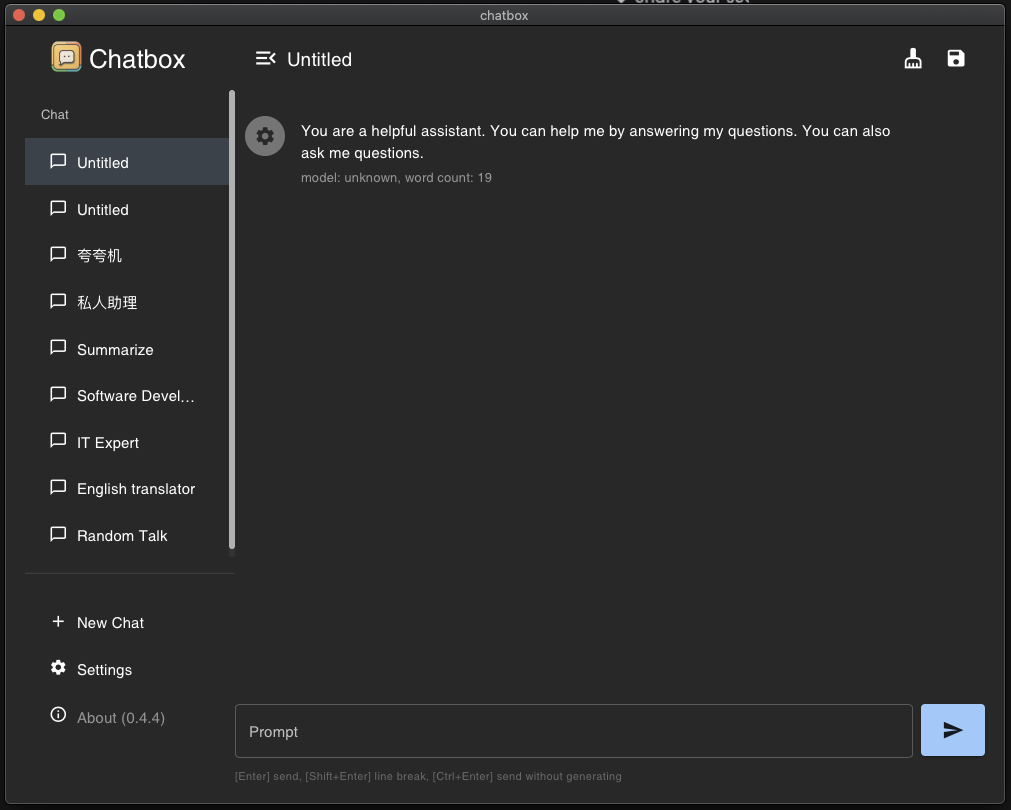Open the Summarize chat
1011x810 pixels.
tap(127, 349)
